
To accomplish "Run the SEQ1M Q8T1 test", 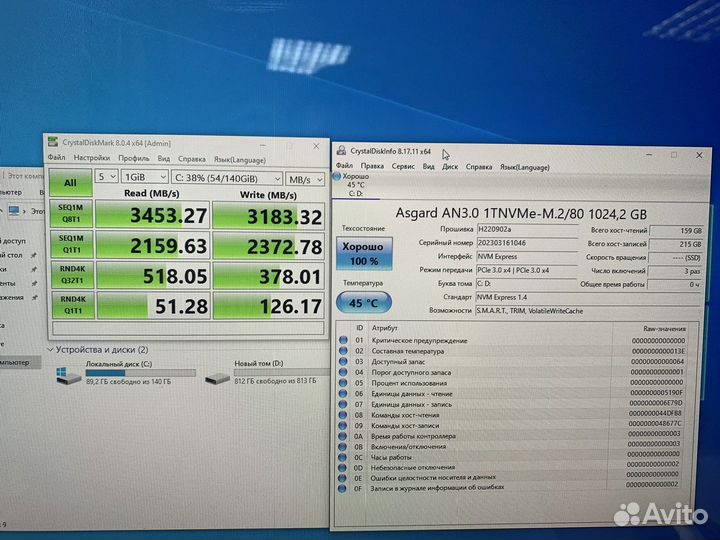I will (72, 214).
